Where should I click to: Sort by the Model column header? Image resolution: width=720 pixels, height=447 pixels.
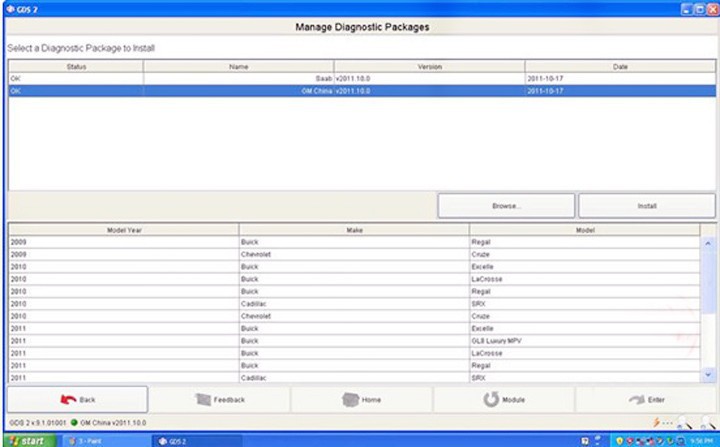(585, 230)
